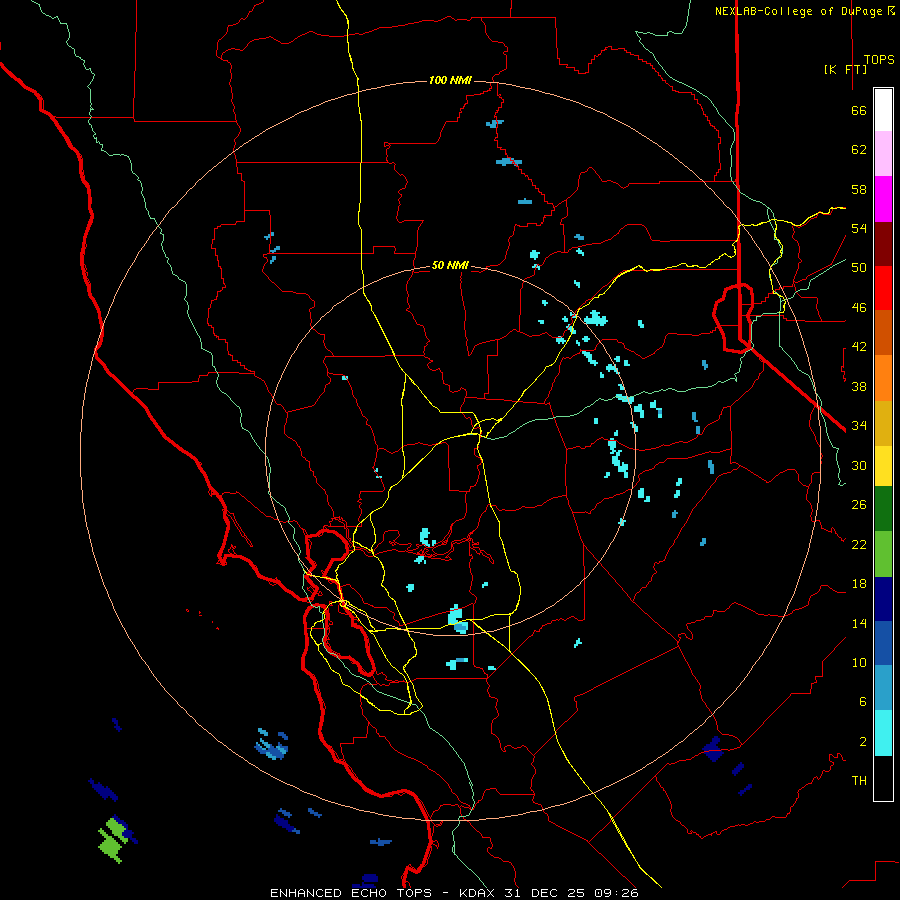
Task: Click the bright yellow legend swatch
Action: tap(883, 466)
